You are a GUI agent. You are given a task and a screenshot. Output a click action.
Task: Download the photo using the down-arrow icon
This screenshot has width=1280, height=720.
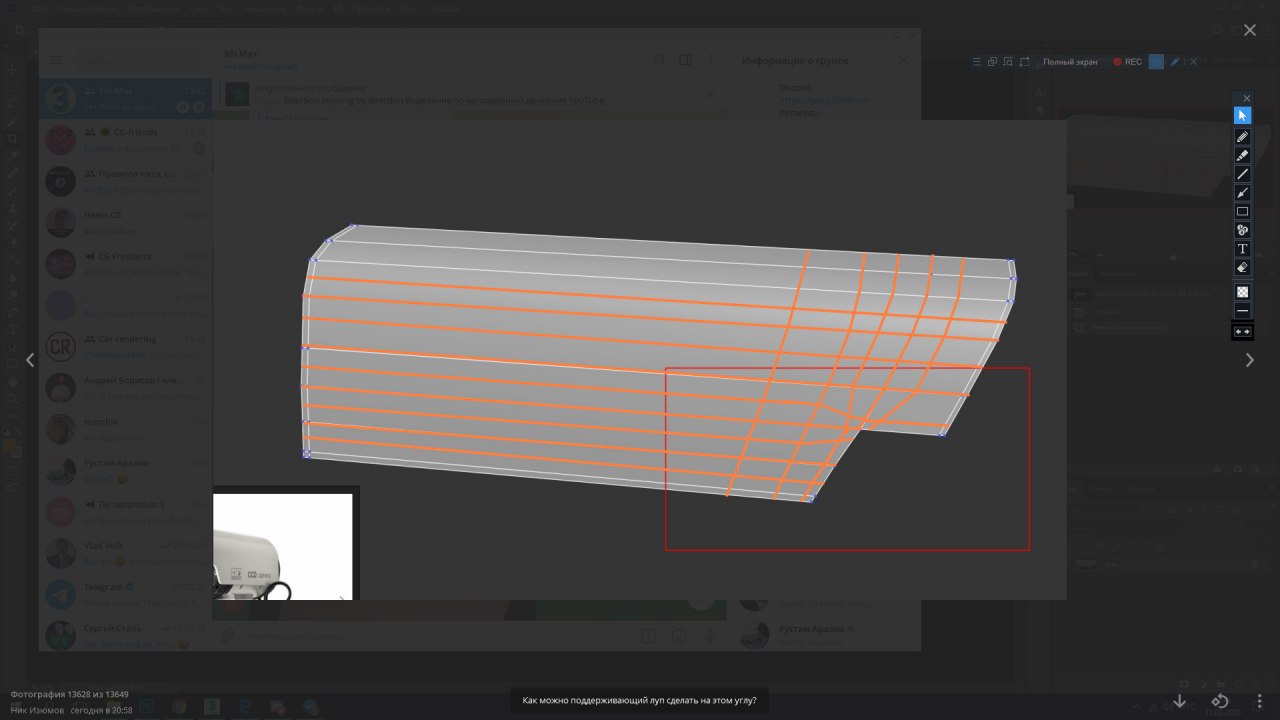(1180, 701)
